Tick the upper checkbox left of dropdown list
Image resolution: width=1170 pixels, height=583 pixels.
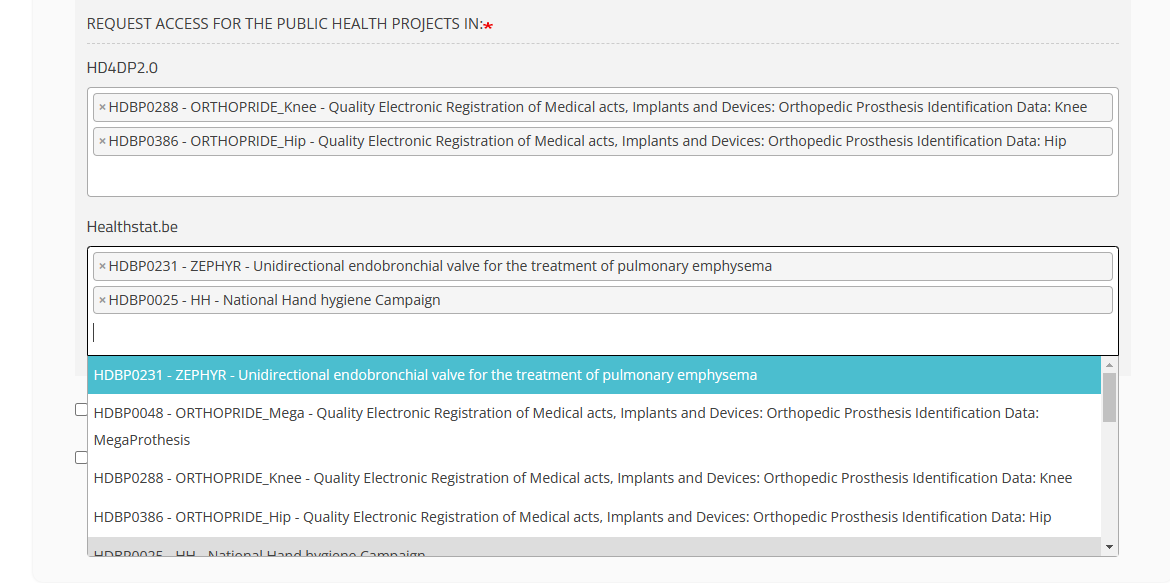pyautogui.click(x=81, y=409)
